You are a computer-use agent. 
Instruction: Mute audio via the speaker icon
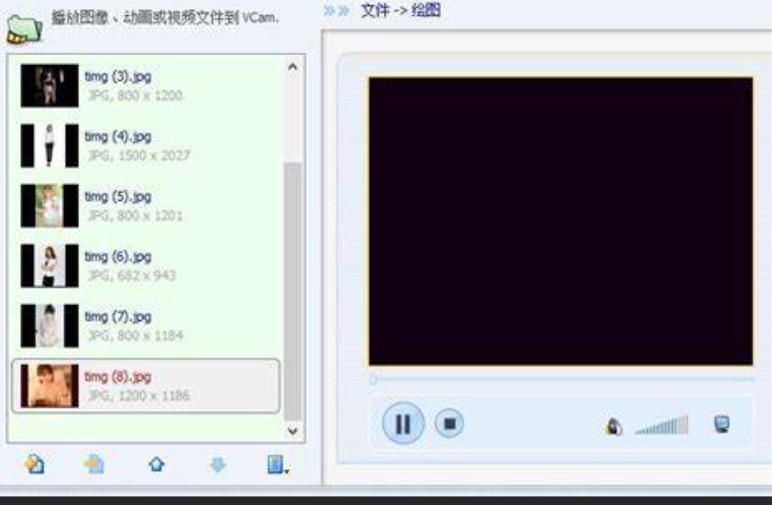pyautogui.click(x=613, y=426)
